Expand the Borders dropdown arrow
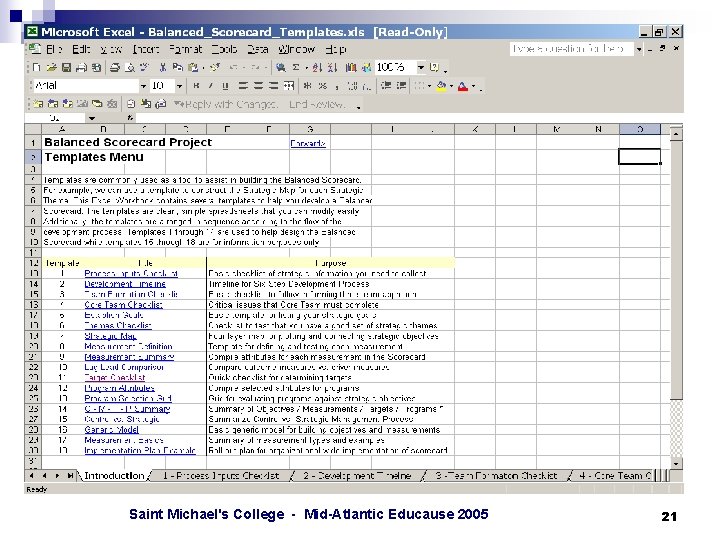This screenshot has height=540, width=720. click(429, 86)
